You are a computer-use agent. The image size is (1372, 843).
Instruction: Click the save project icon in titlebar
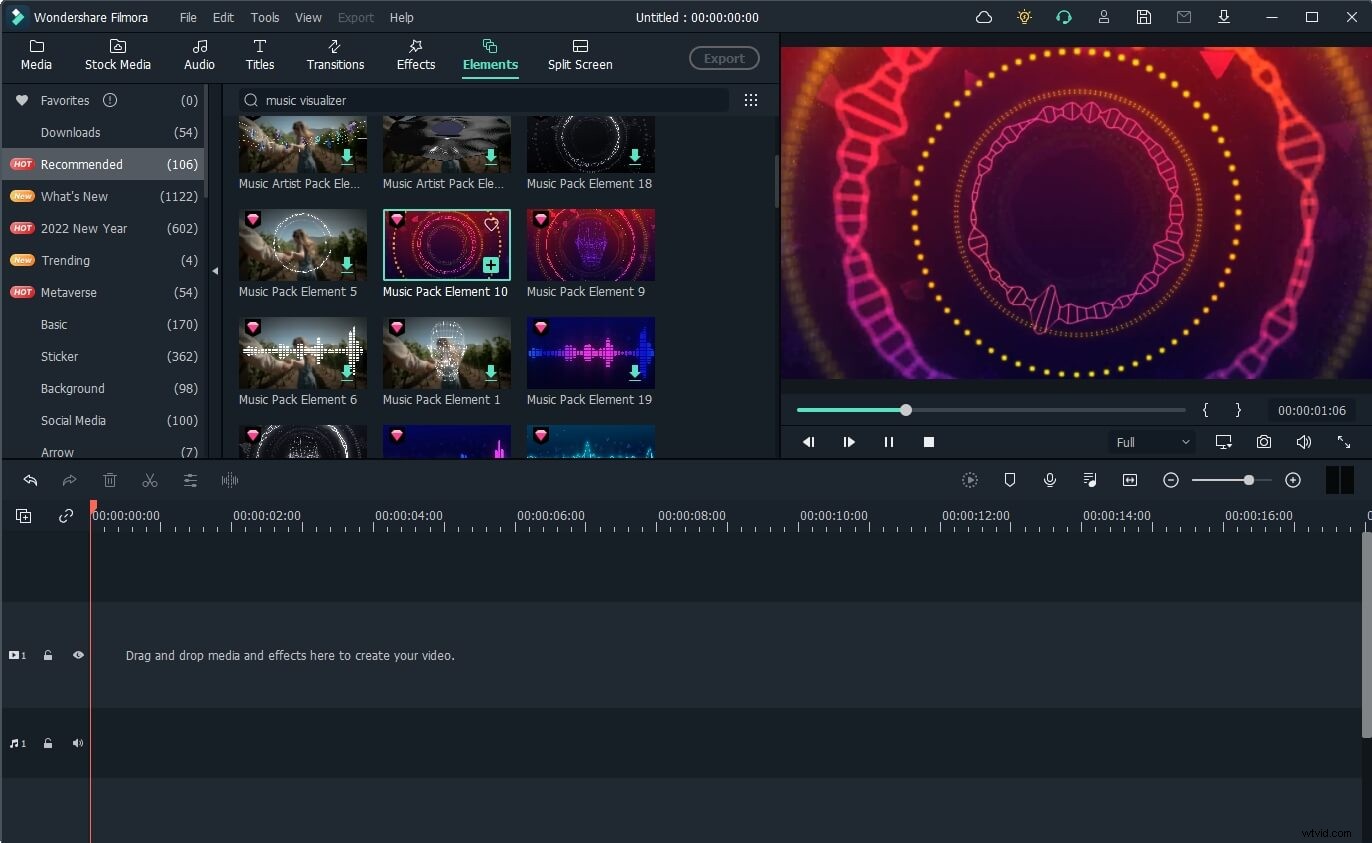(1144, 17)
